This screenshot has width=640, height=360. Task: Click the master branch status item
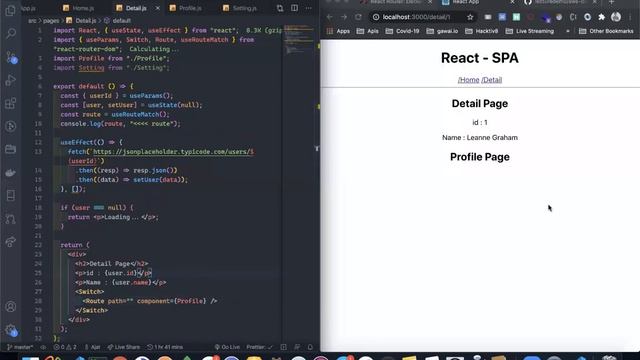pos(20,347)
